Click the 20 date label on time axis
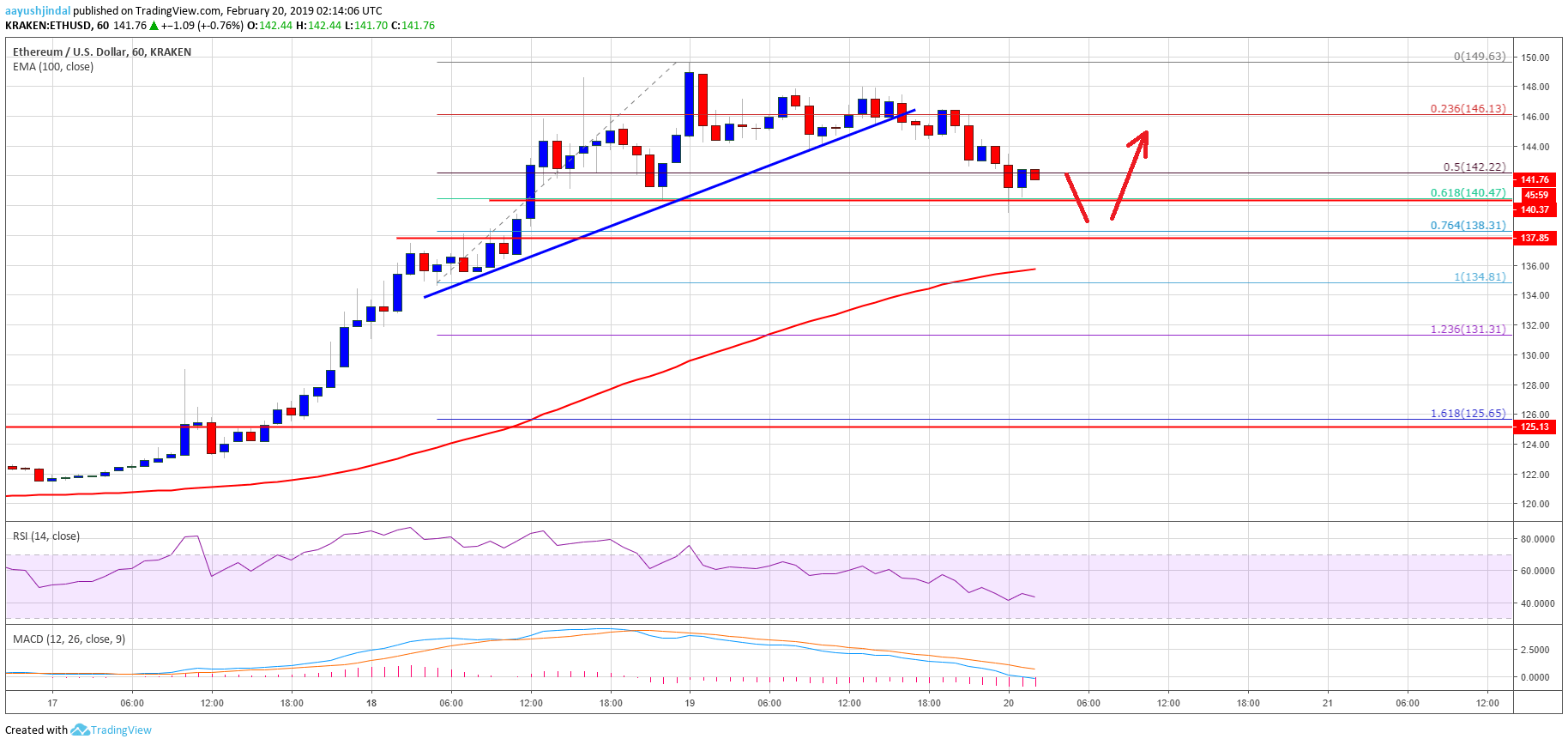 click(x=1009, y=703)
